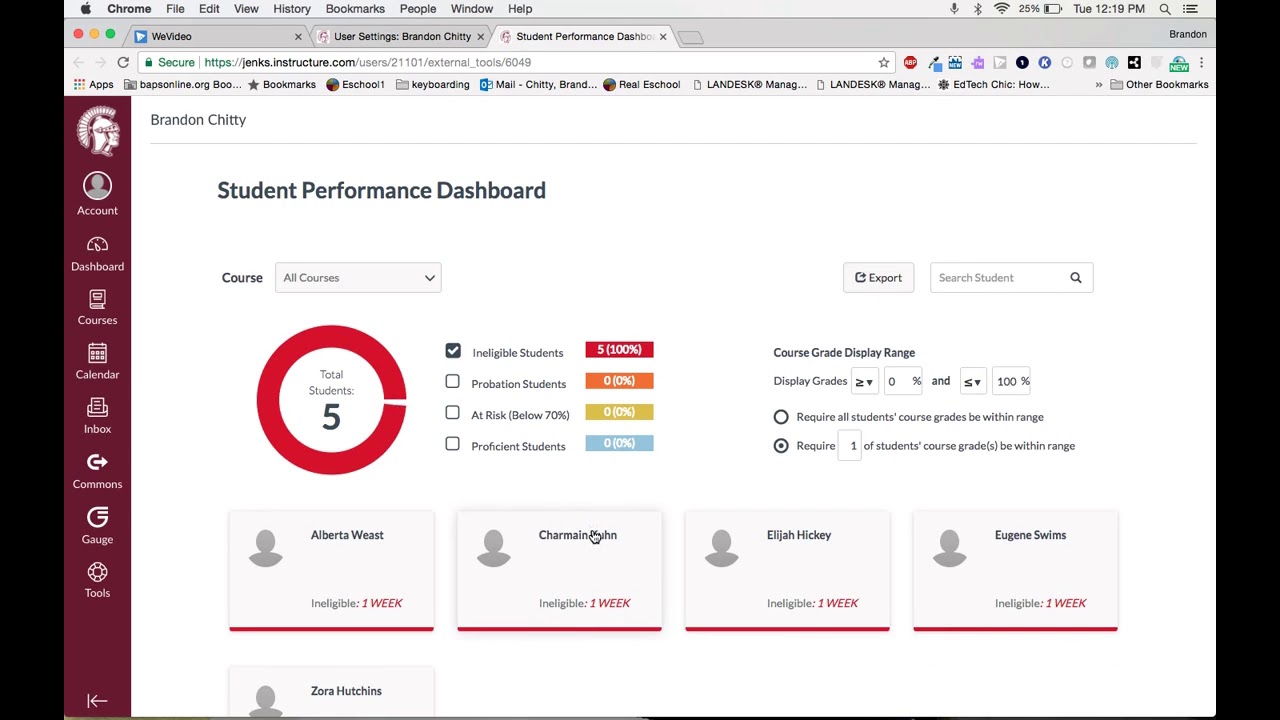Open the greater-than-or-equal operator dropdown

coord(864,381)
